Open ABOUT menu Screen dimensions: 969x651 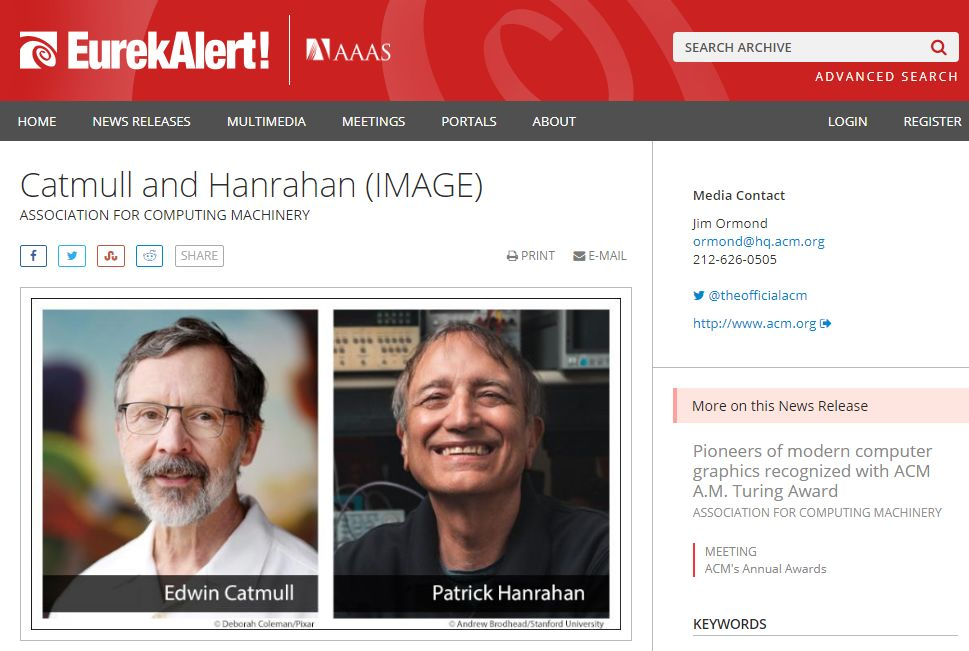(x=554, y=121)
